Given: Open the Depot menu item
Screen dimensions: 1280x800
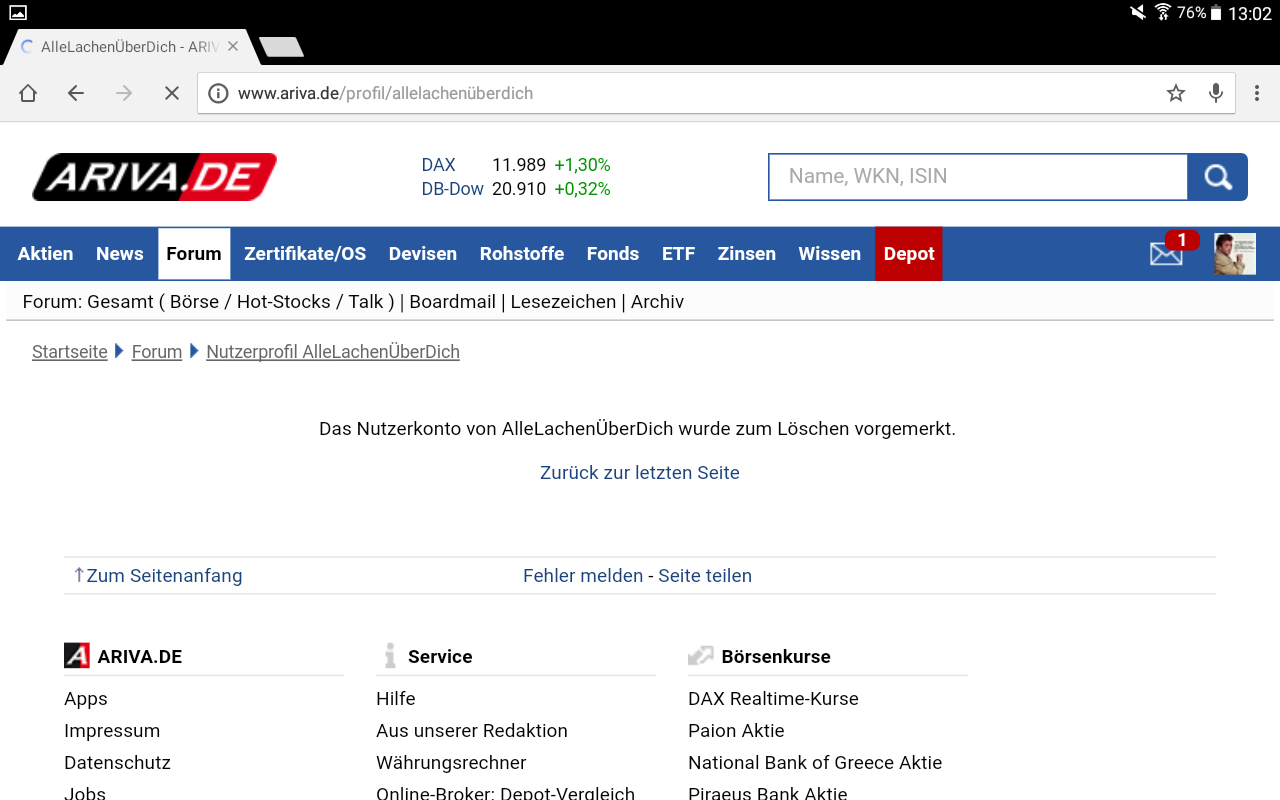Looking at the screenshot, I should tap(908, 253).
